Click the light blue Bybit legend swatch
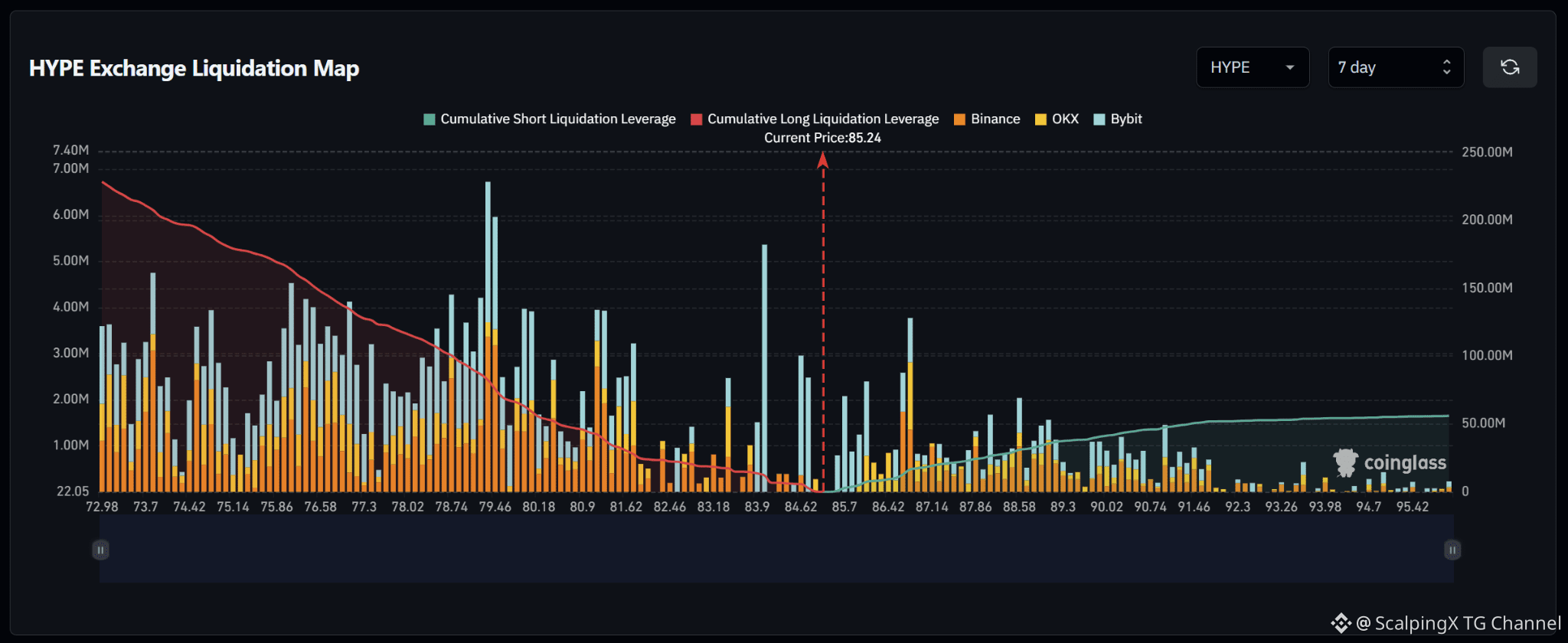 coord(1100,119)
